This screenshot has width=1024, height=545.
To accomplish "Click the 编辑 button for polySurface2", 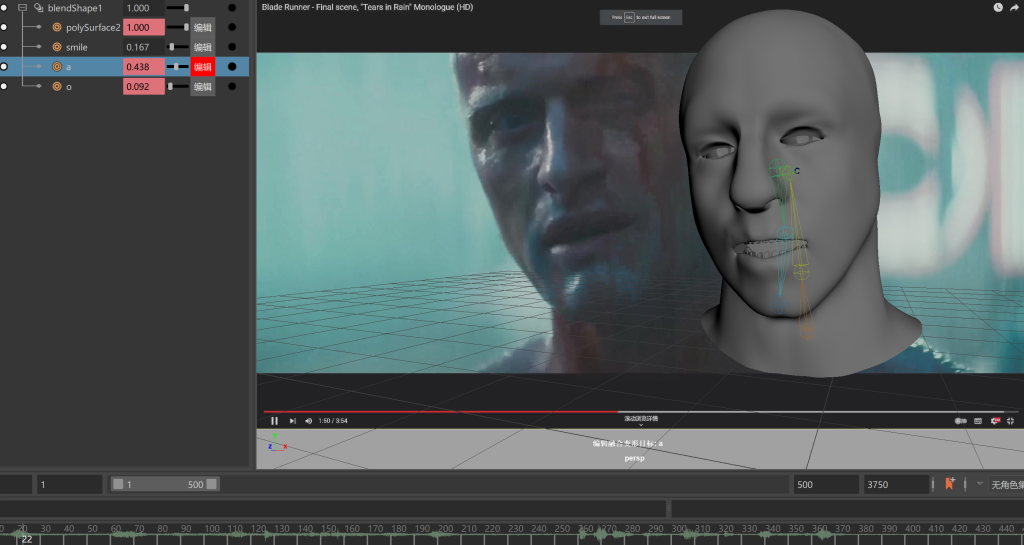I will click(202, 27).
